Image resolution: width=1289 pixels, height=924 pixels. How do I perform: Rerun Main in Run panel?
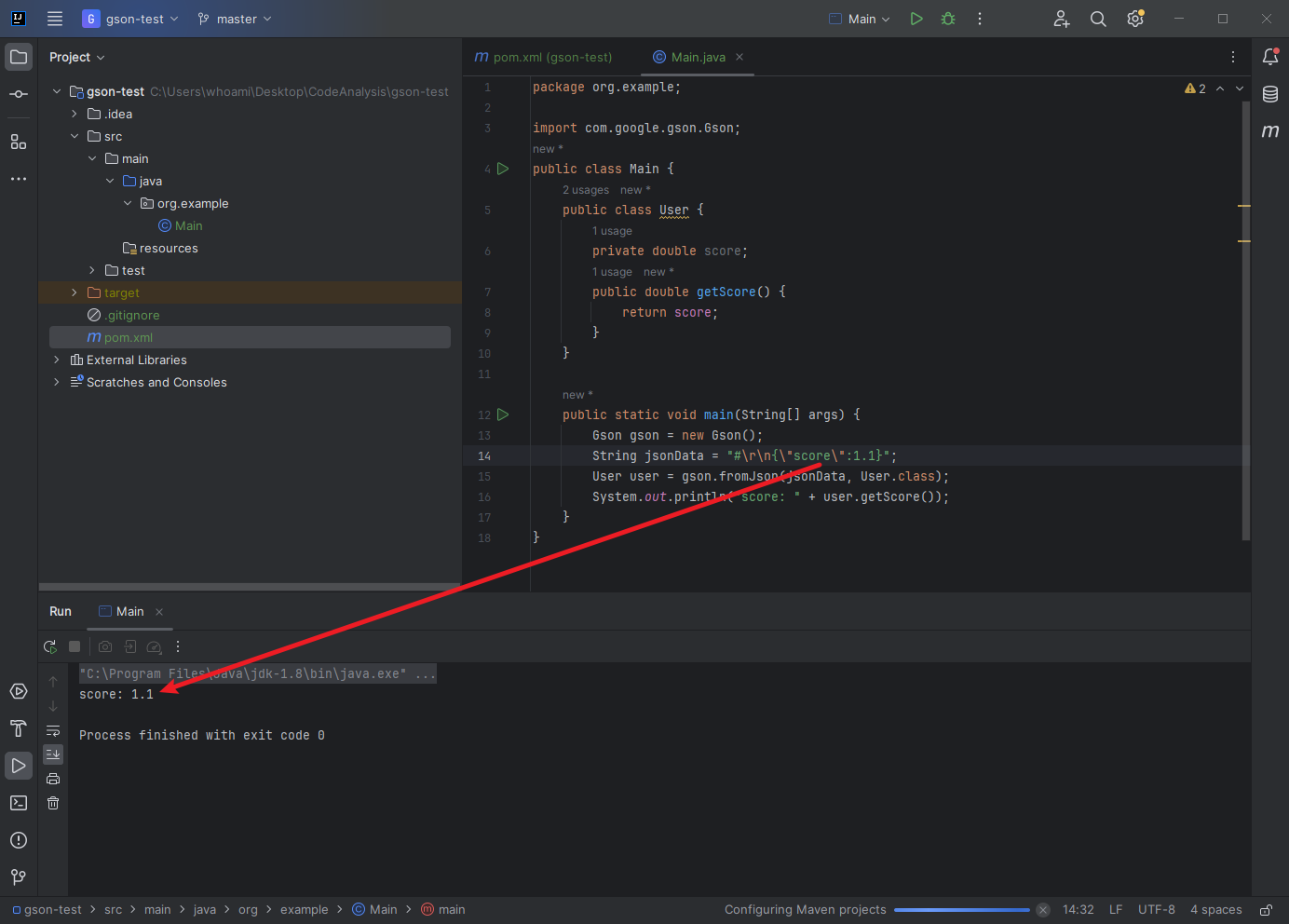50,646
